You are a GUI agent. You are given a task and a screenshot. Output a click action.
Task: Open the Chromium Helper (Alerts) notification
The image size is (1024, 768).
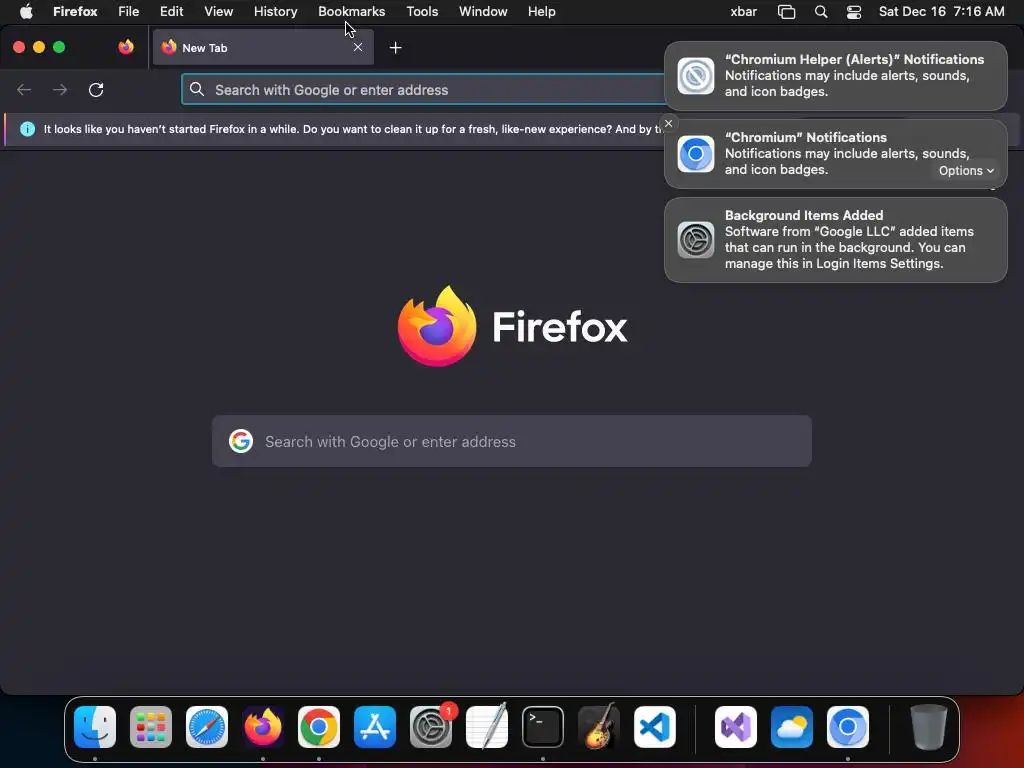[836, 76]
